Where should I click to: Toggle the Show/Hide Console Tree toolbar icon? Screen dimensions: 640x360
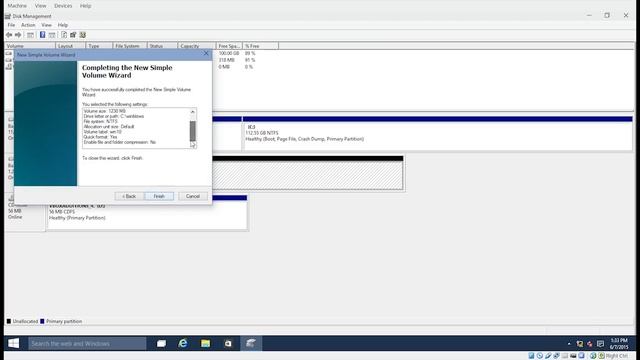point(30,35)
